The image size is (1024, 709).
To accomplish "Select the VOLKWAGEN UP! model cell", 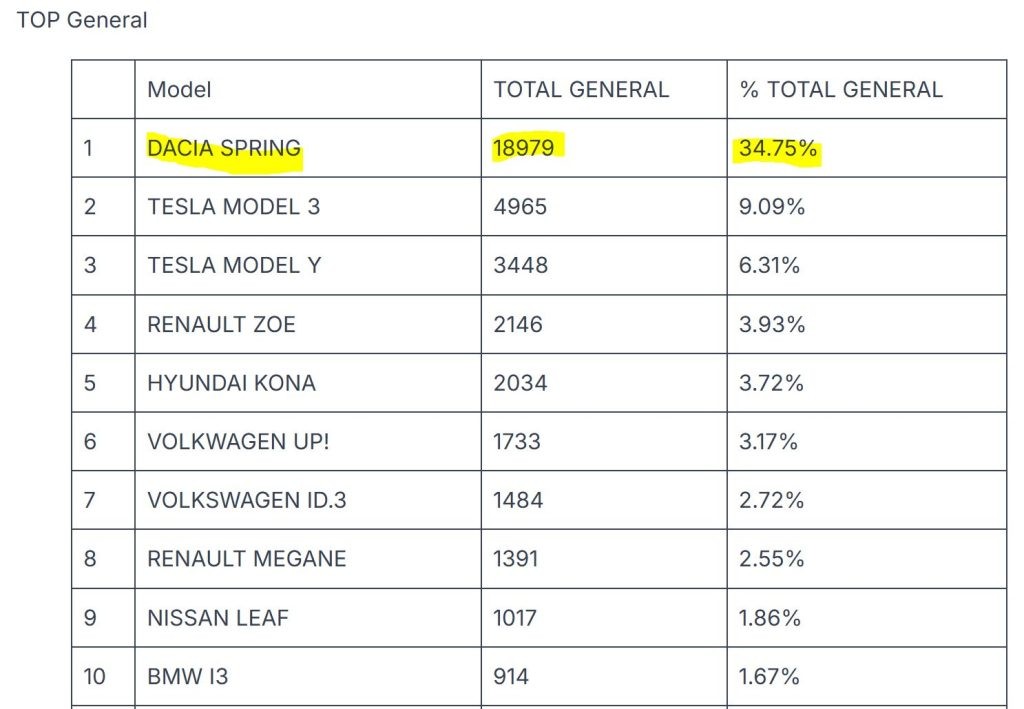I will pyautogui.click(x=238, y=441).
